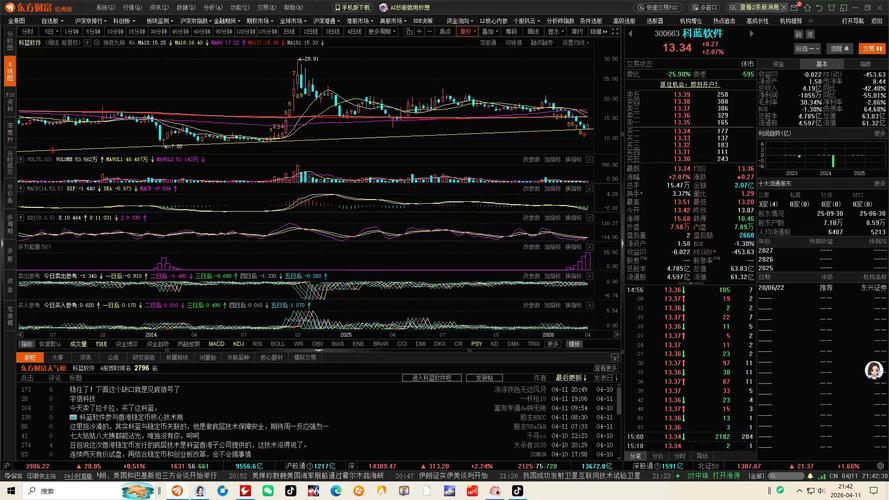This screenshot has height=500, width=889.
Task: Open the AI assistant avatar icon
Action: click(874, 370)
